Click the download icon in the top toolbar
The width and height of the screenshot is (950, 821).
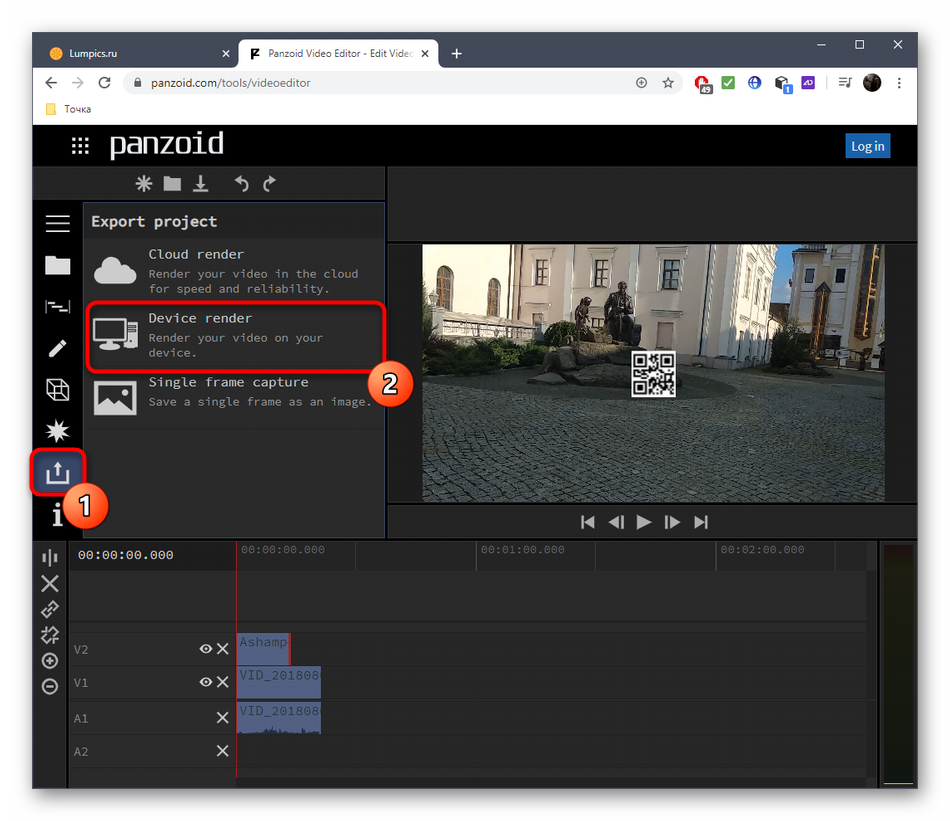tap(201, 184)
